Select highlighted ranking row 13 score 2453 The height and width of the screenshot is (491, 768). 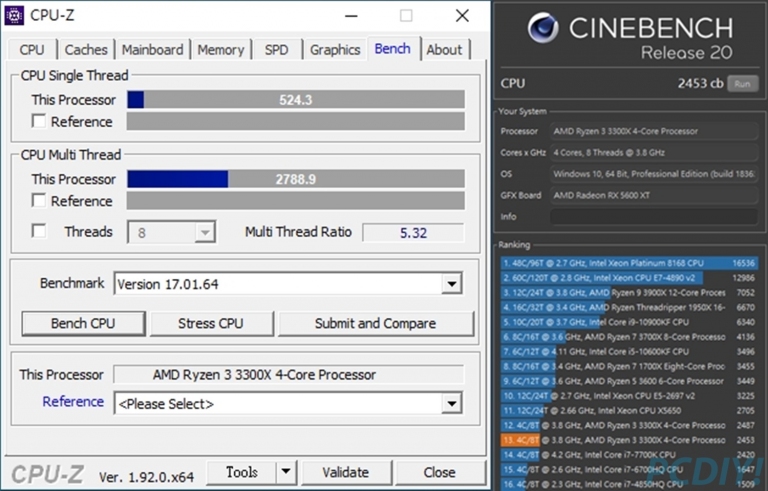click(x=629, y=440)
